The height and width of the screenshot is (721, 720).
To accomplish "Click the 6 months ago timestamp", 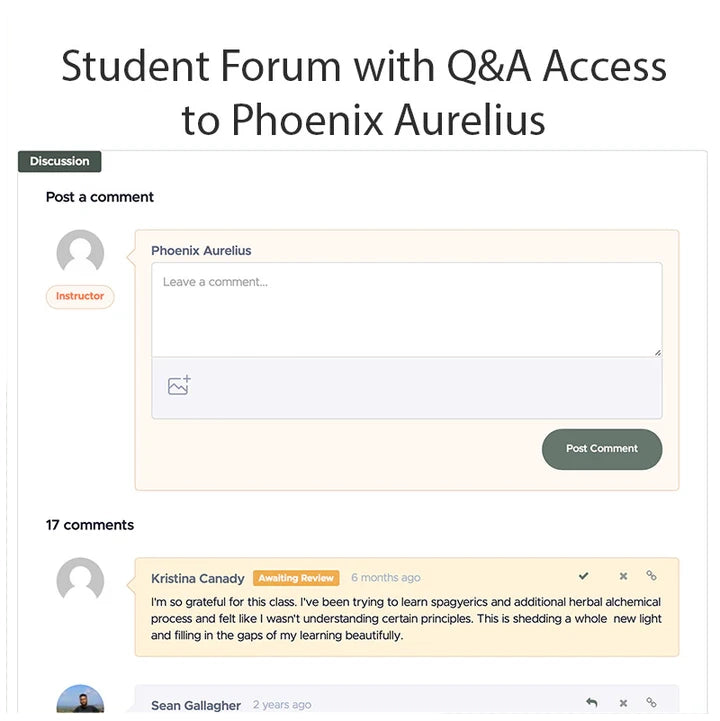I will click(385, 578).
